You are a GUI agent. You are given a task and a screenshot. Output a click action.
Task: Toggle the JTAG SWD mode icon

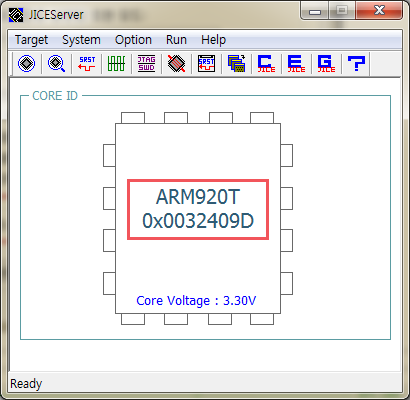click(146, 63)
